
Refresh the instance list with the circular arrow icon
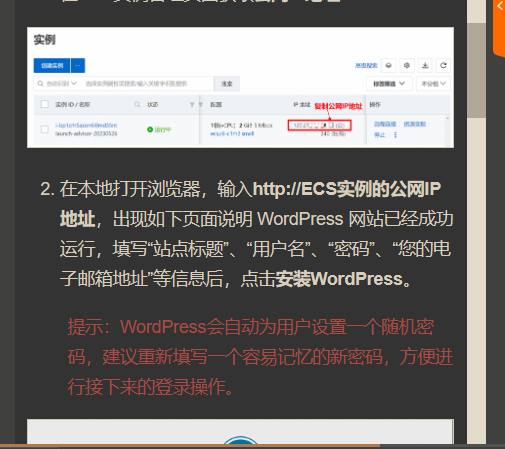pos(443,65)
